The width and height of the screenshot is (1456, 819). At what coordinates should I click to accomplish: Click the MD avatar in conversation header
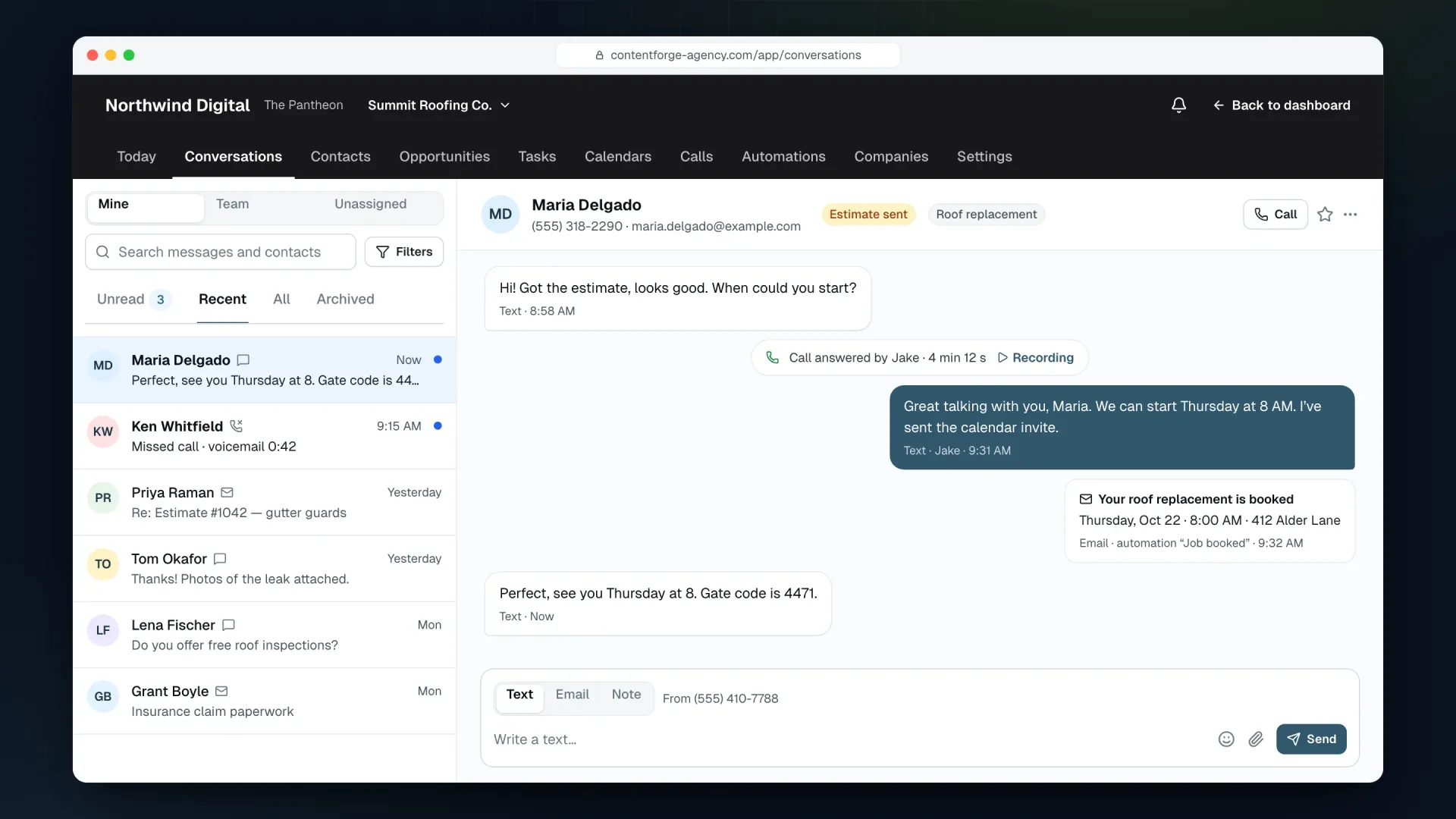point(500,215)
